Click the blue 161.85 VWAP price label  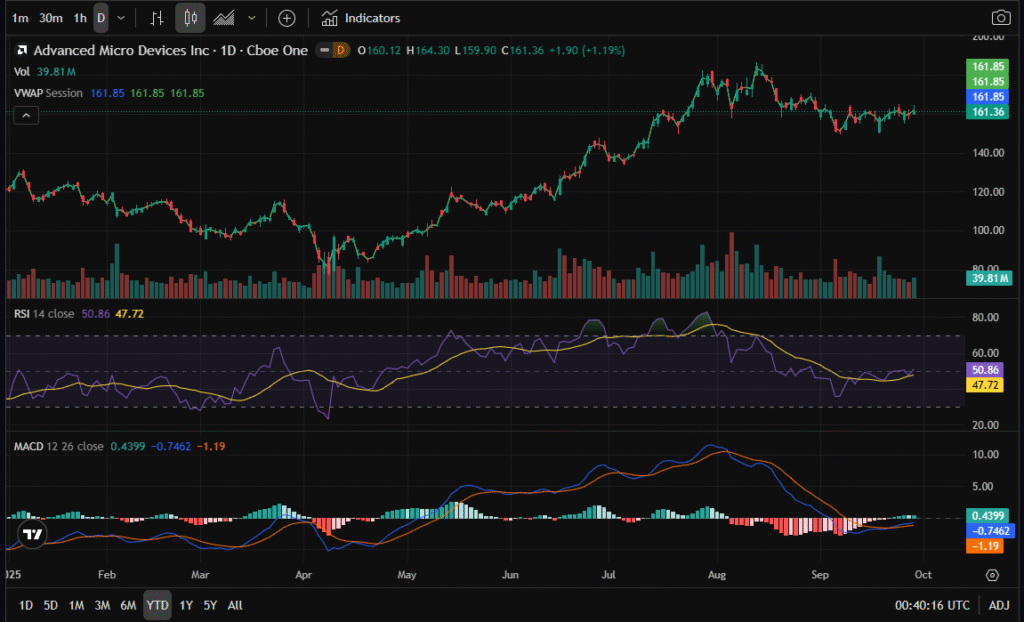coord(988,97)
